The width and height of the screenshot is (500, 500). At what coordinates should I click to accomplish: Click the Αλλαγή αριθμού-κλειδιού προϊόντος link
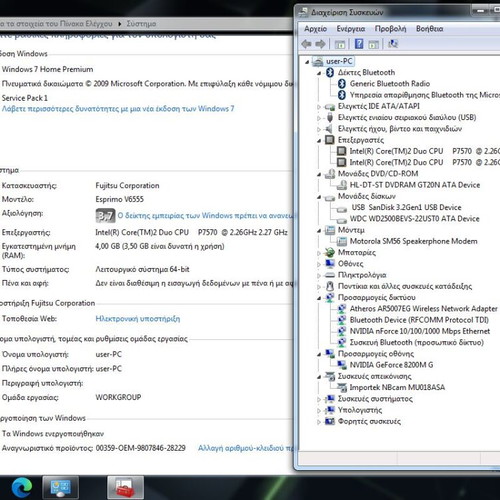246,448
